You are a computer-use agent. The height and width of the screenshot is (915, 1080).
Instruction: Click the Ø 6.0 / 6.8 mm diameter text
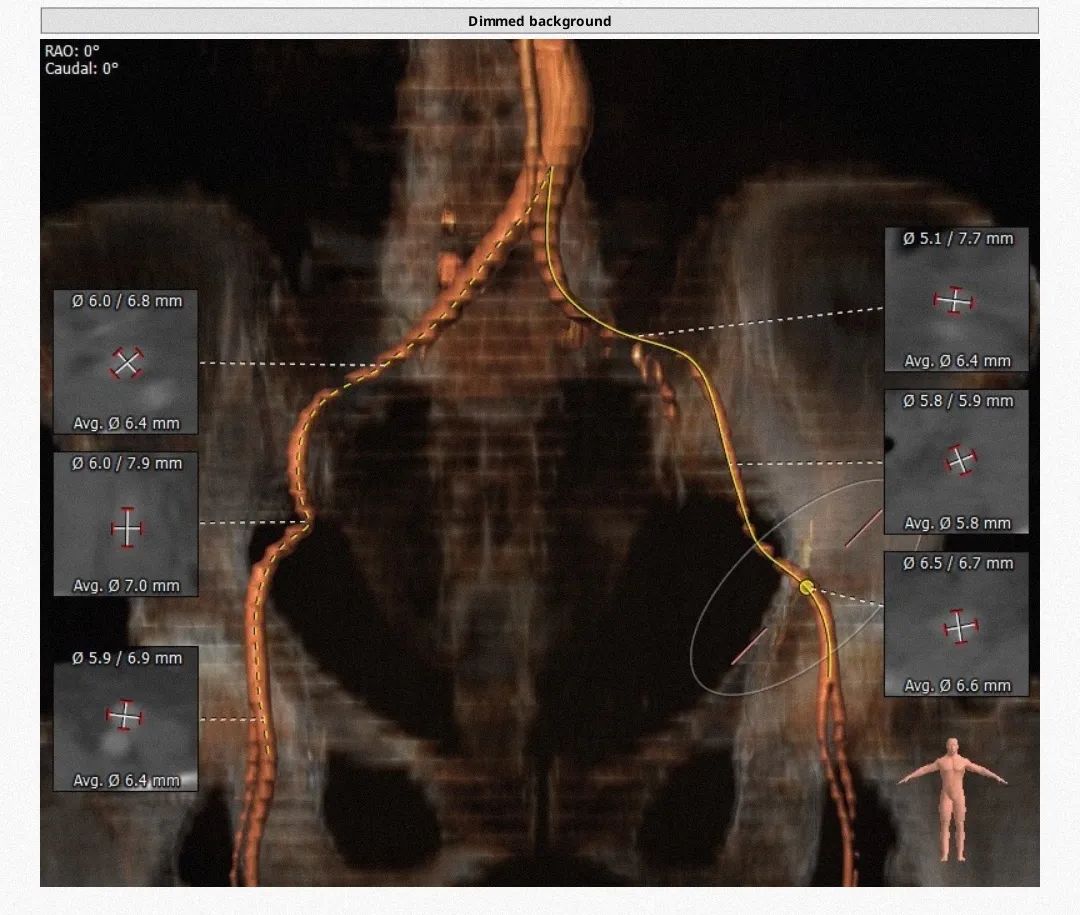(126, 301)
